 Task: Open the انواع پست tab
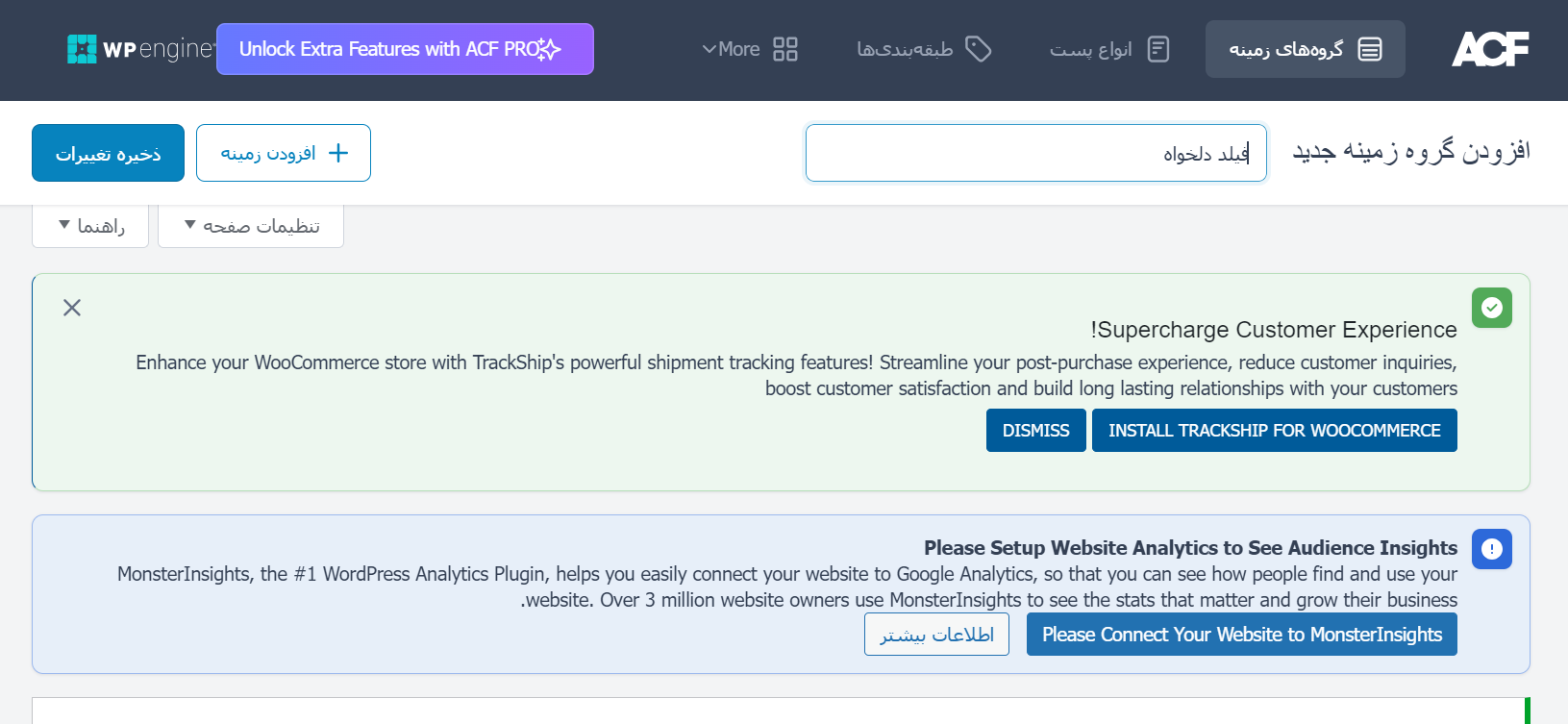coord(1109,49)
